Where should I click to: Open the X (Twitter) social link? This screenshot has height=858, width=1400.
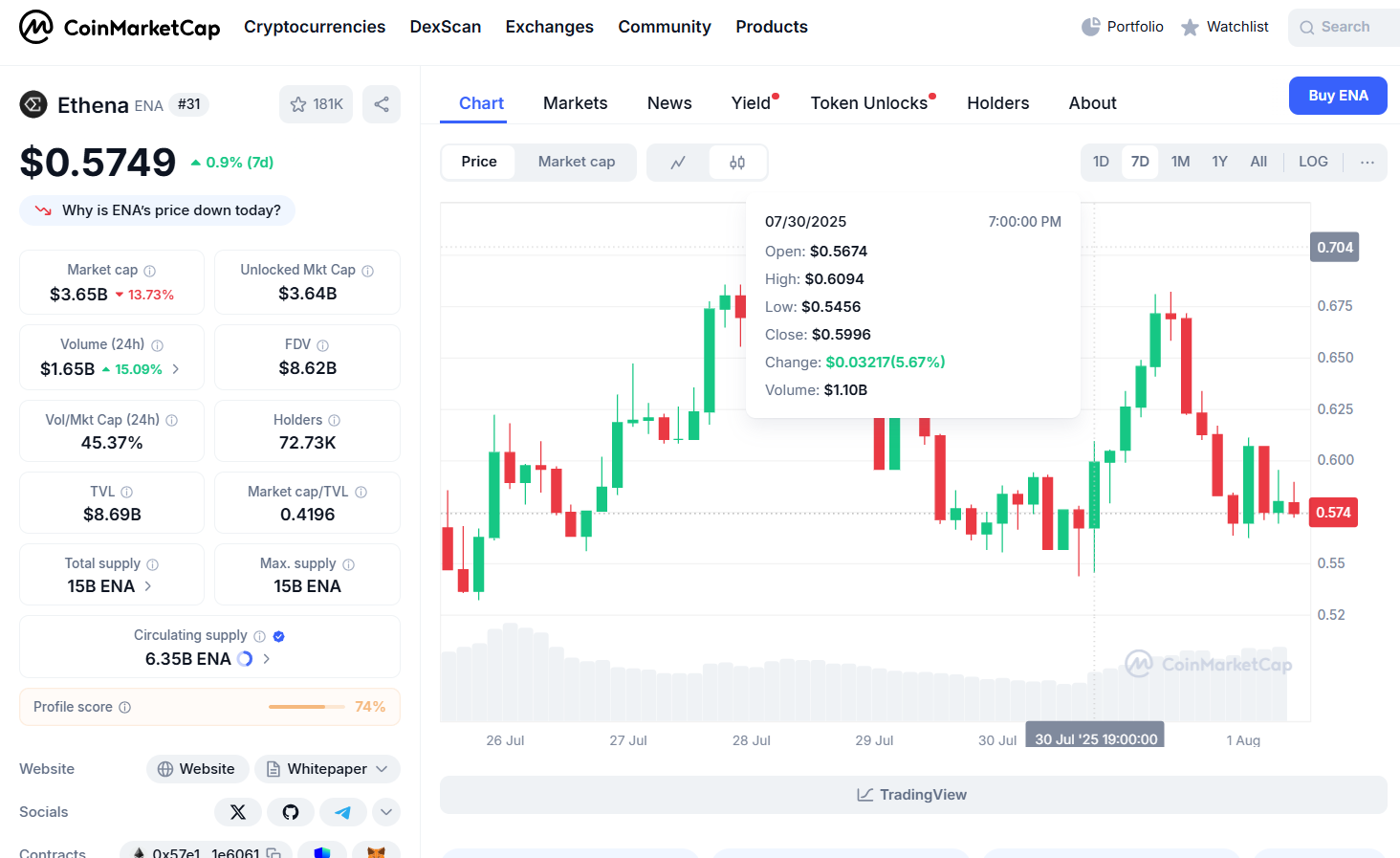(x=238, y=812)
